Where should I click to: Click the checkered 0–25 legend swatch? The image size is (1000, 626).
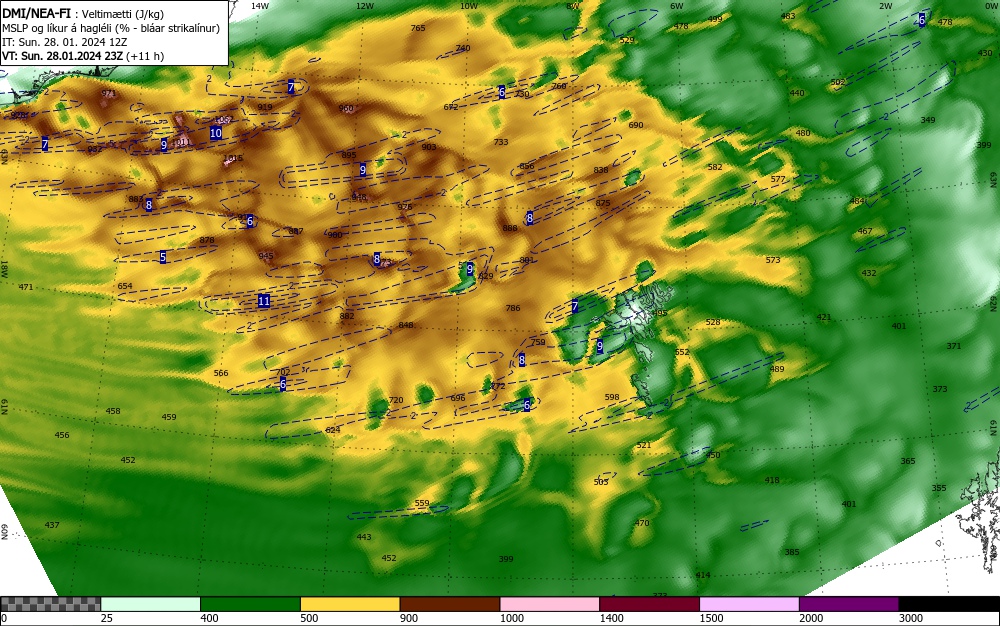pos(50,604)
